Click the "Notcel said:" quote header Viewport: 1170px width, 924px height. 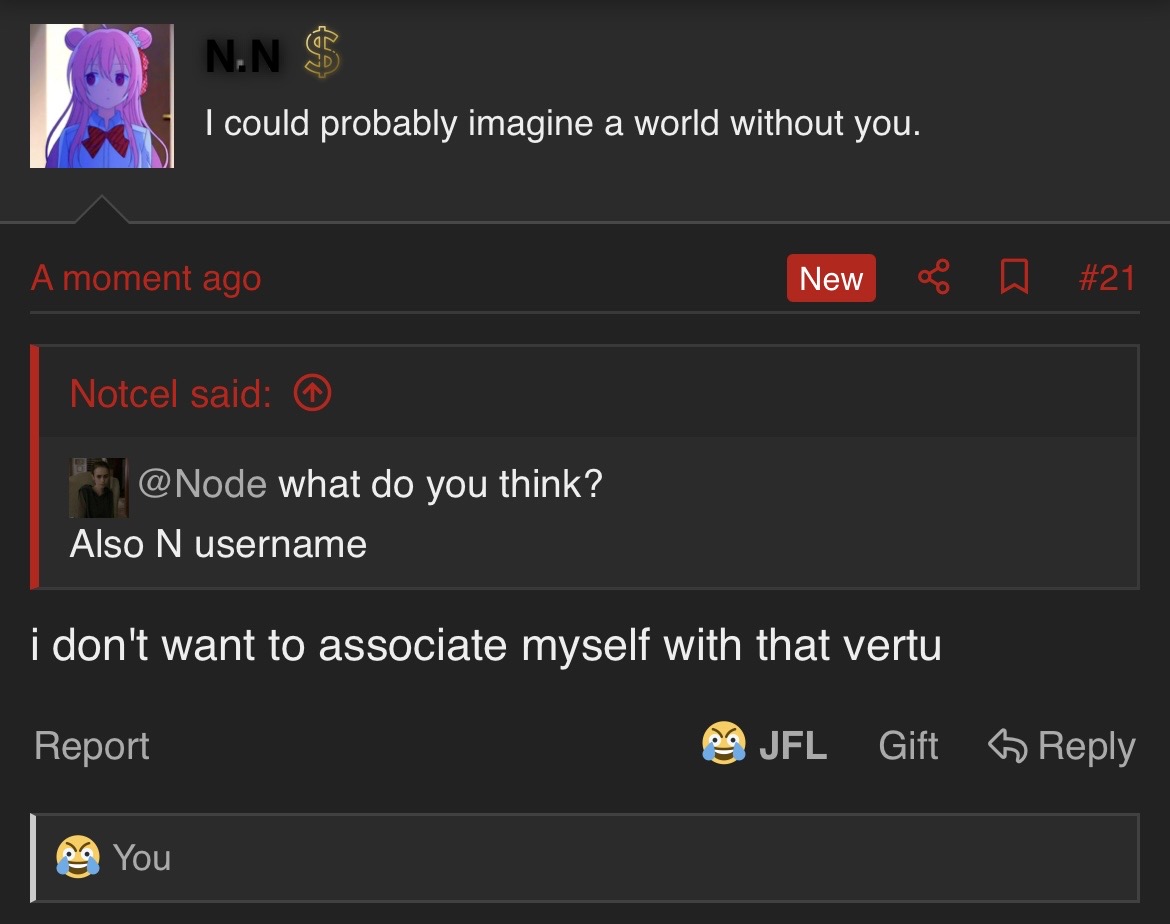(171, 394)
